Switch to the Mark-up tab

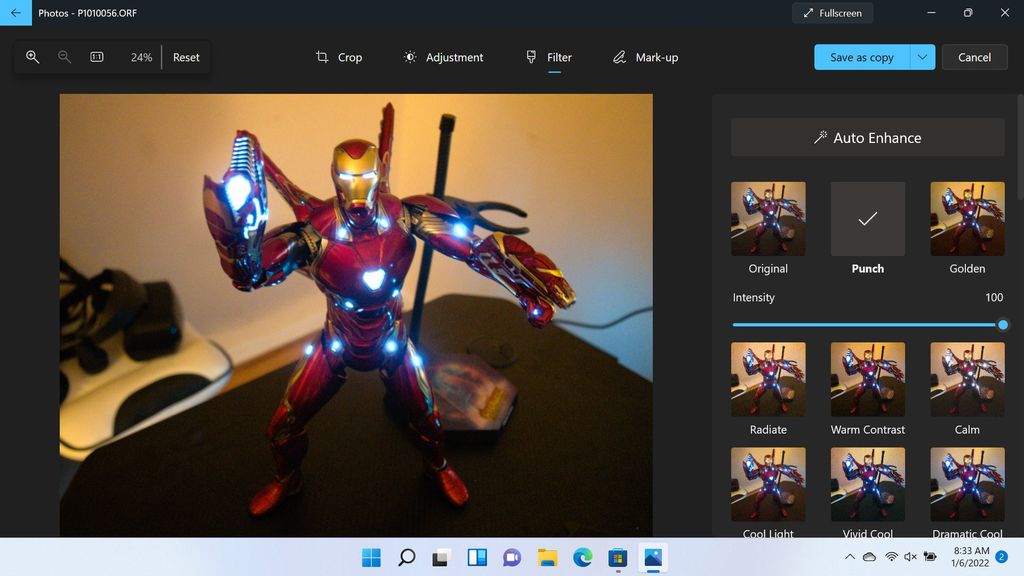click(645, 57)
